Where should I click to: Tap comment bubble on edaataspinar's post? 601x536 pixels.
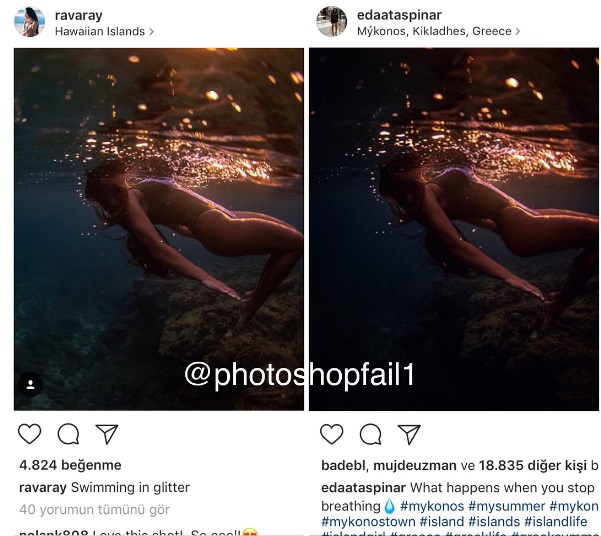tap(370, 434)
